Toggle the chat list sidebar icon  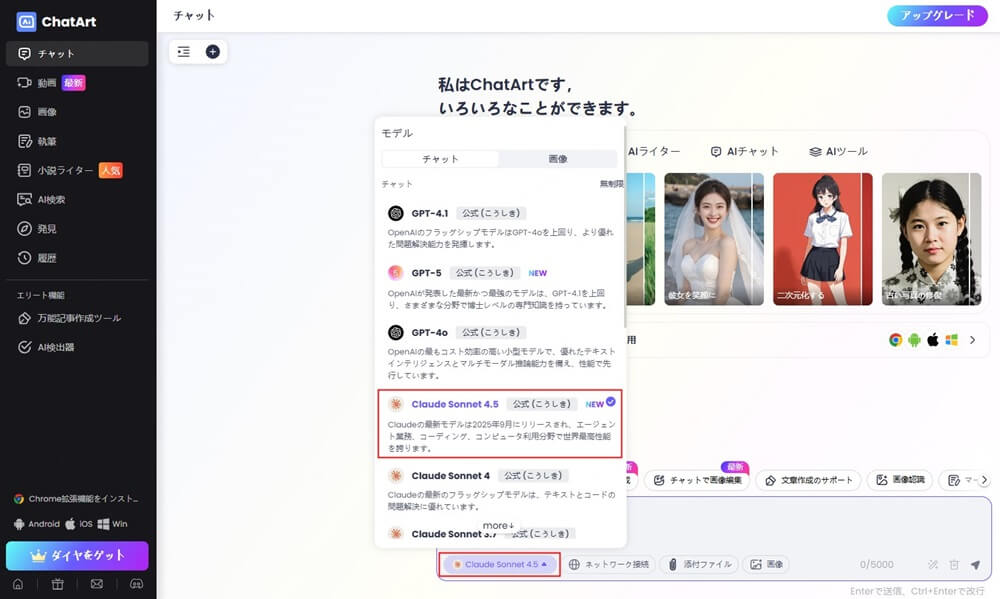[x=184, y=52]
